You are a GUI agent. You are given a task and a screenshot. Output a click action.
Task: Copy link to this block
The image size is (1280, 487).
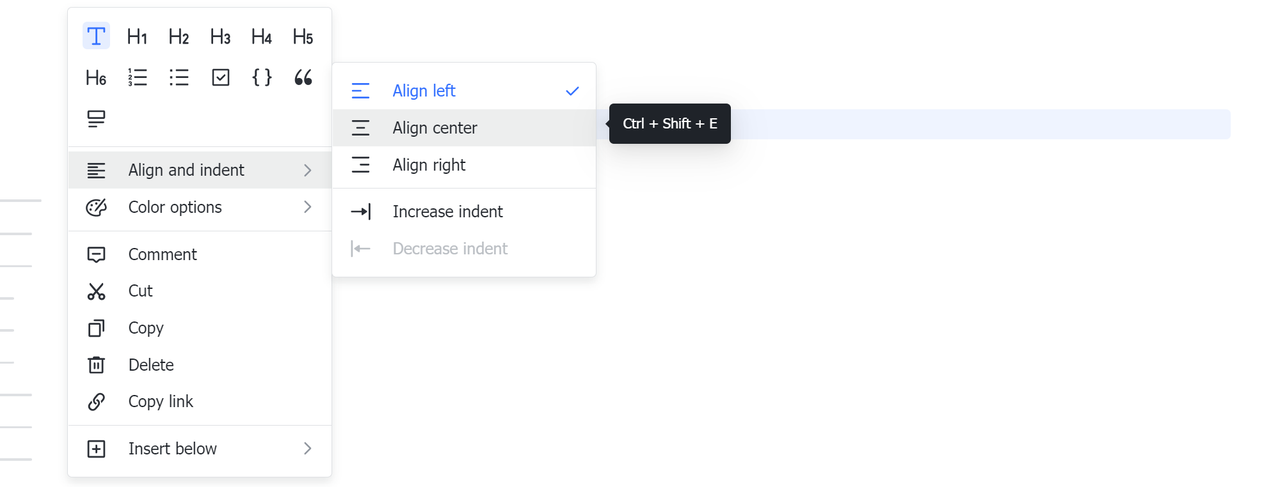click(x=160, y=401)
